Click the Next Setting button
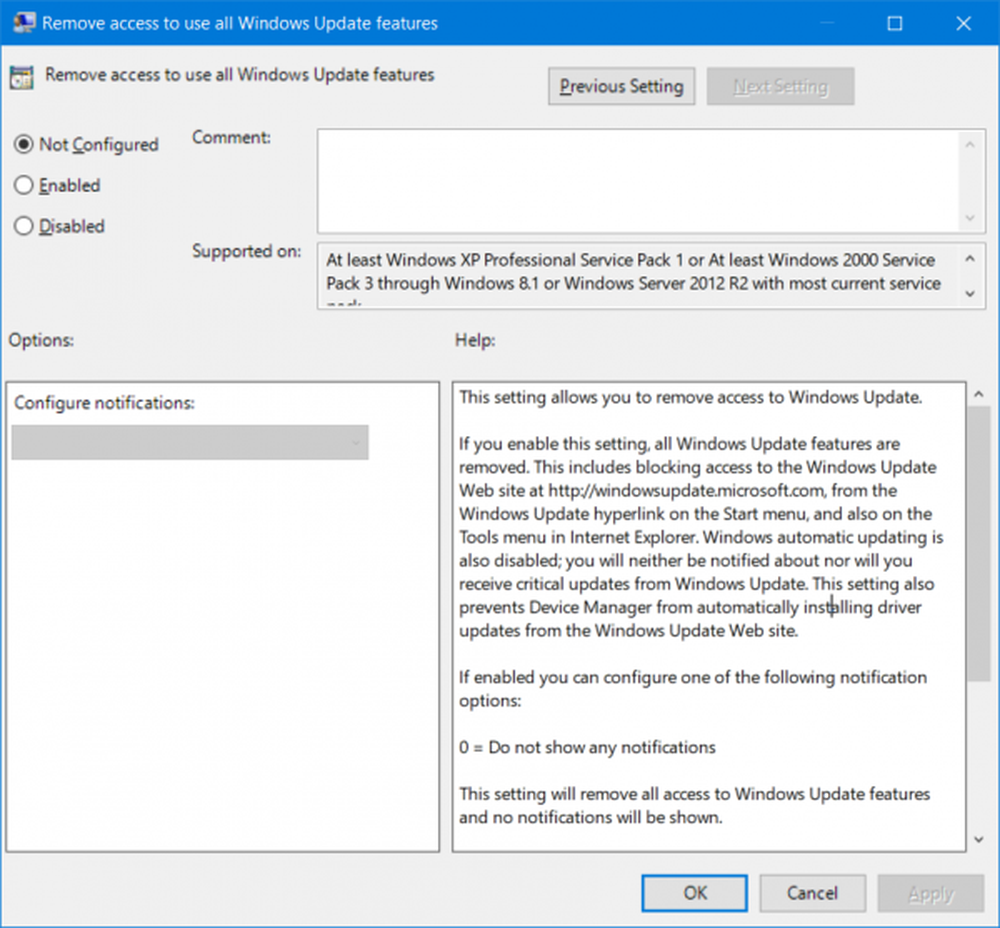The image size is (1000, 928). tap(780, 87)
